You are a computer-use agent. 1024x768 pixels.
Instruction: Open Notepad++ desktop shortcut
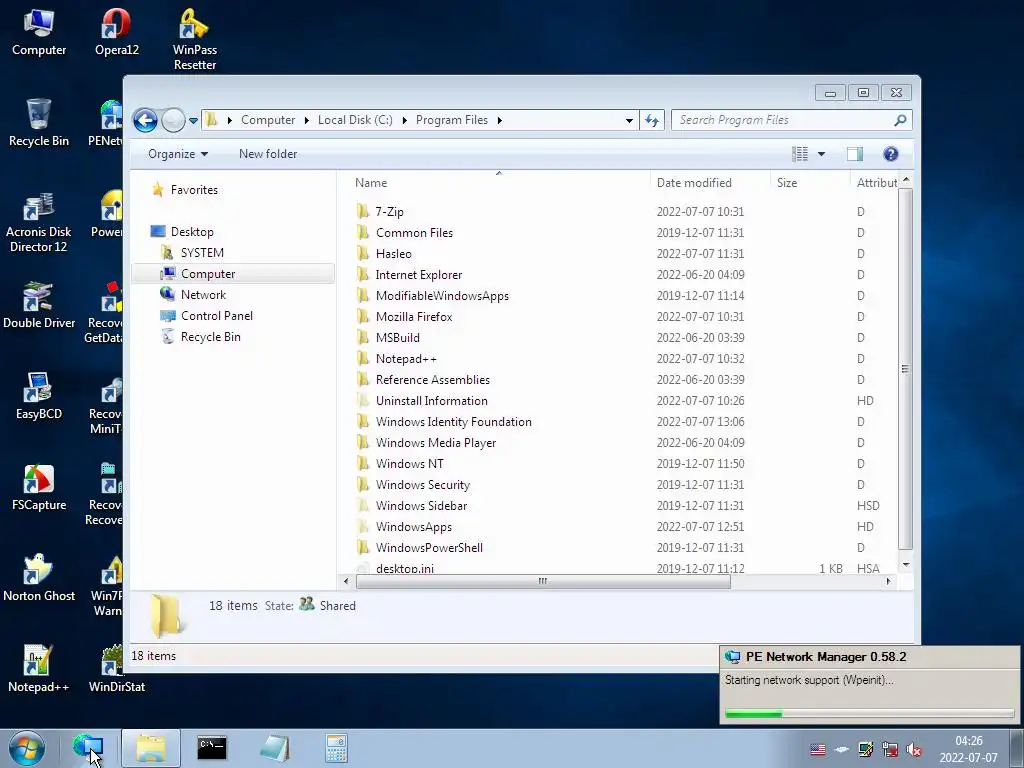pyautogui.click(x=39, y=669)
